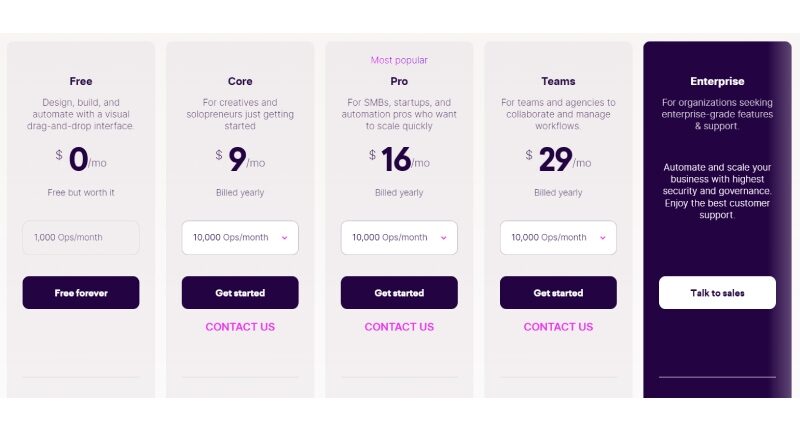Click the Talk to sales button

tap(717, 293)
